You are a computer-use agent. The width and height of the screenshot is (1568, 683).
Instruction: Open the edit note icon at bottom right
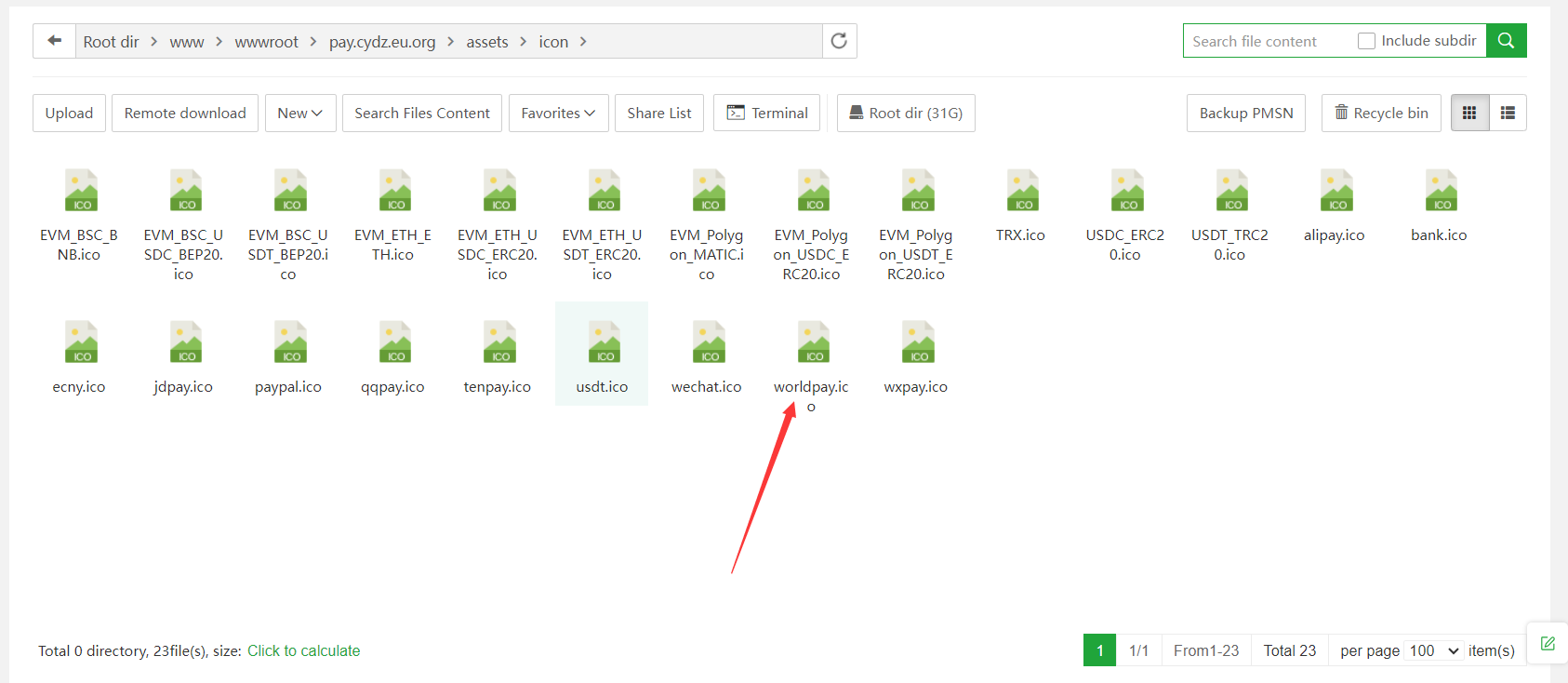1548,643
